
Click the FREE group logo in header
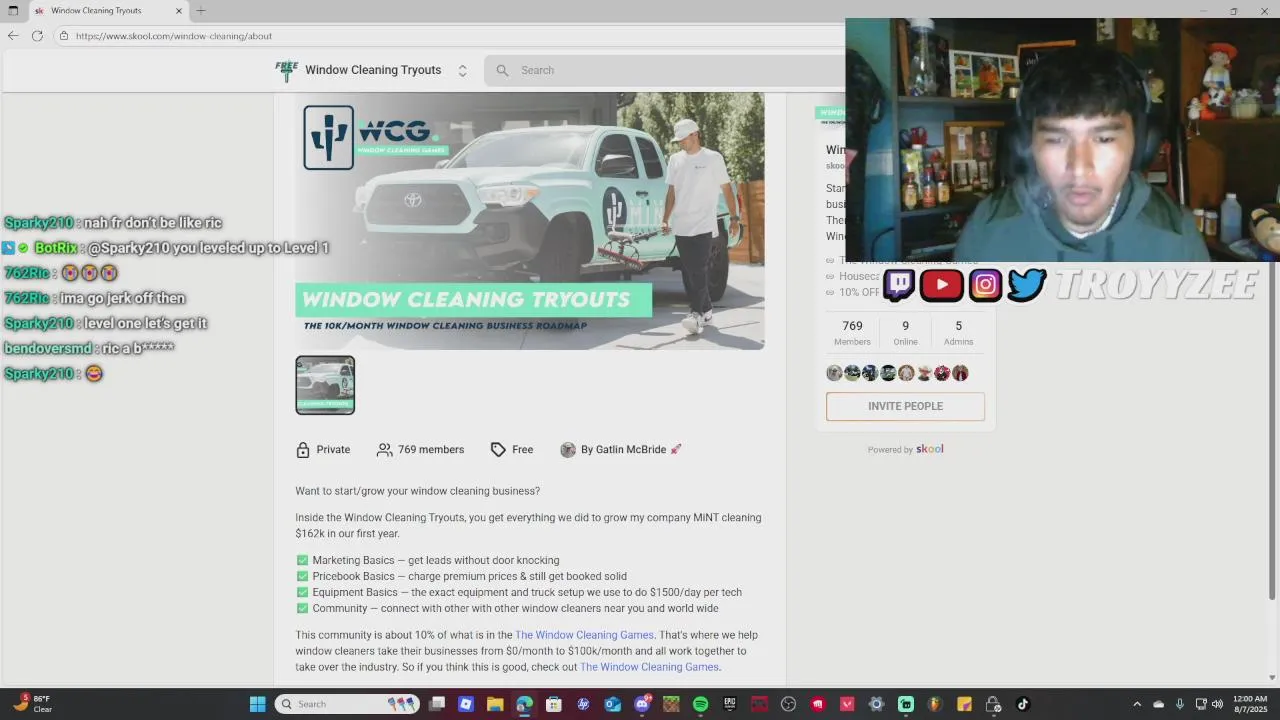287,70
